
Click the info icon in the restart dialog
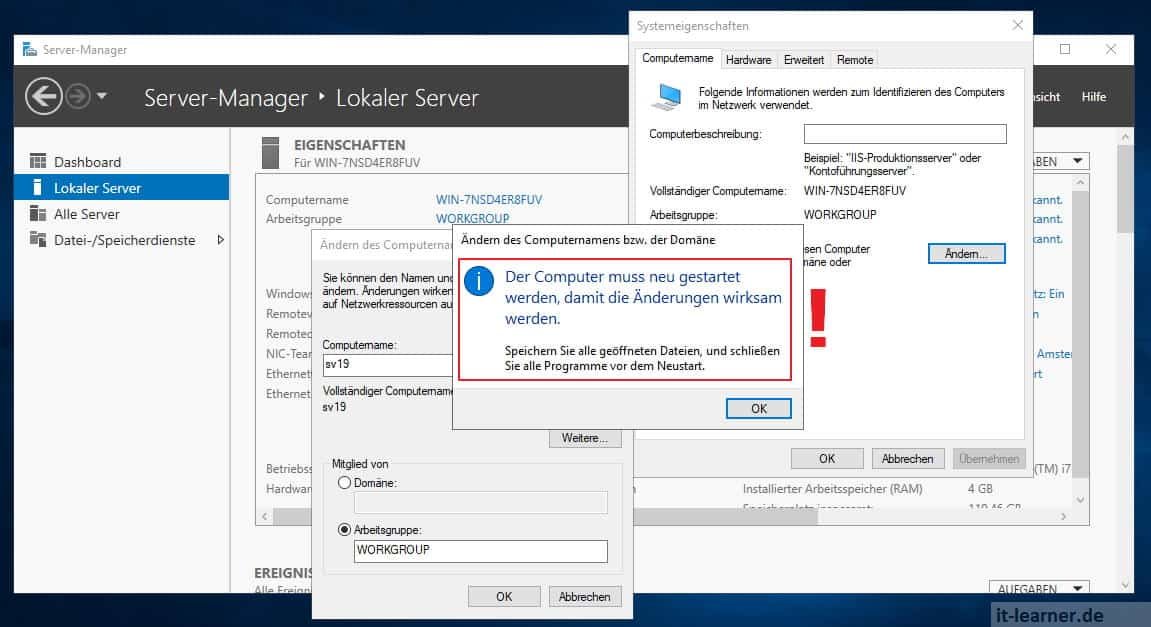click(x=479, y=282)
